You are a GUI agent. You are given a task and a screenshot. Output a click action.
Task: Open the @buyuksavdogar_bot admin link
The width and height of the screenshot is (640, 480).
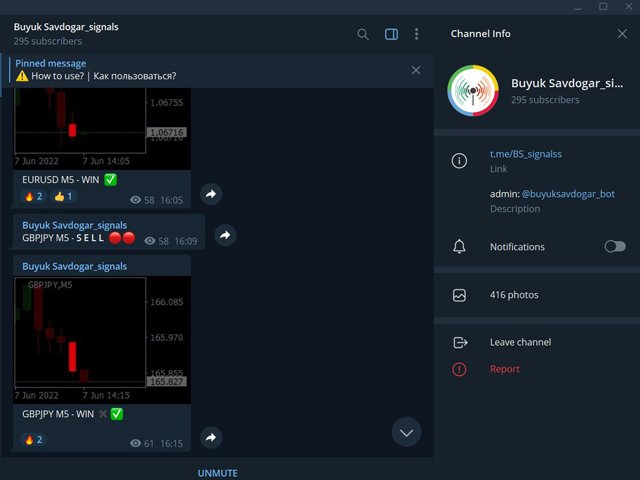(568, 194)
